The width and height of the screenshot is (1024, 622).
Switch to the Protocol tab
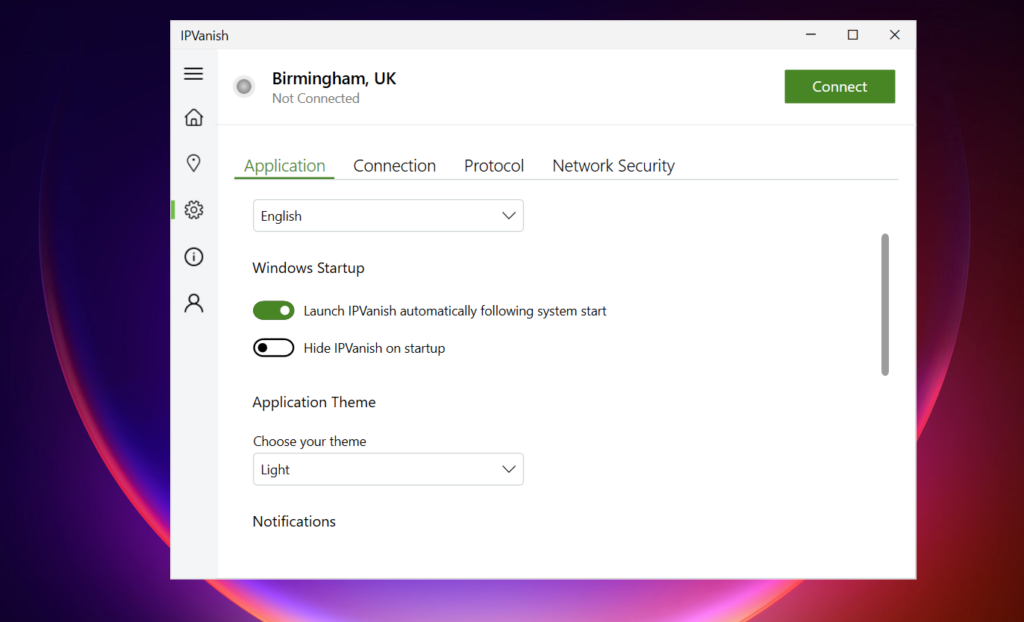point(494,166)
